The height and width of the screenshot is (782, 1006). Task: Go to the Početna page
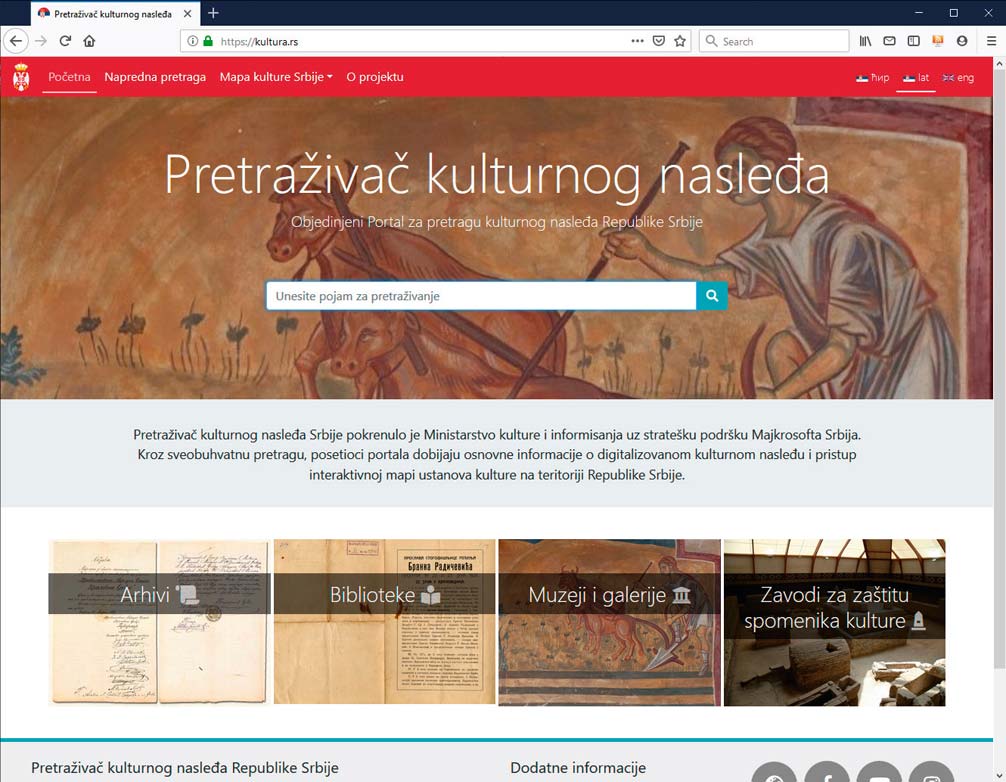(69, 77)
